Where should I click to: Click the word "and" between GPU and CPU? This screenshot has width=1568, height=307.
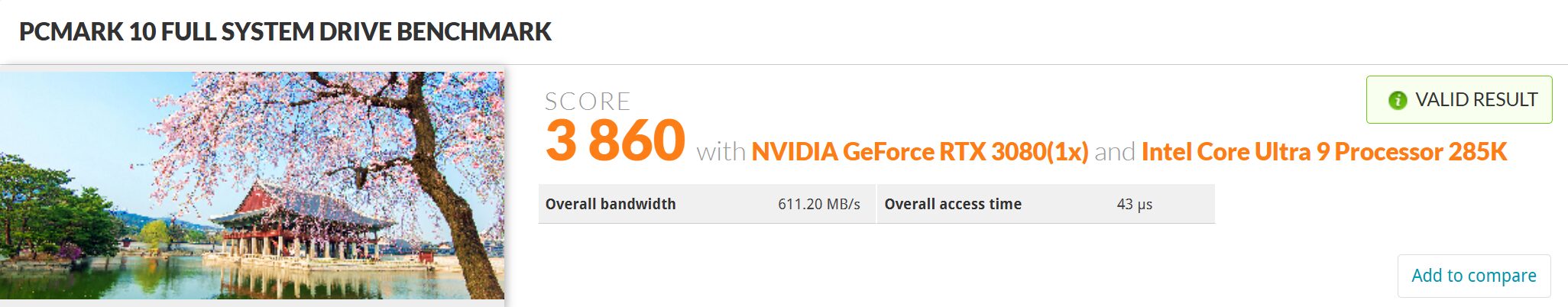[x=1114, y=152]
